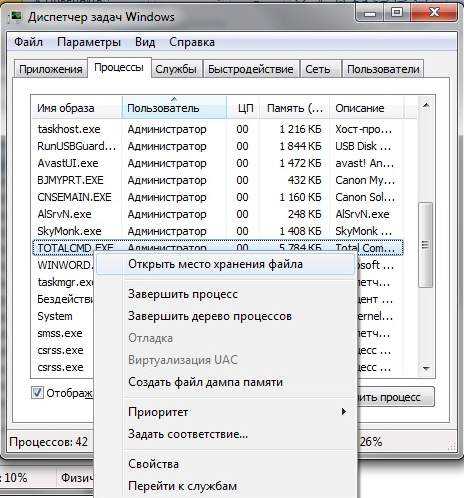Choose Создать файл дампа памяти

coord(225,382)
